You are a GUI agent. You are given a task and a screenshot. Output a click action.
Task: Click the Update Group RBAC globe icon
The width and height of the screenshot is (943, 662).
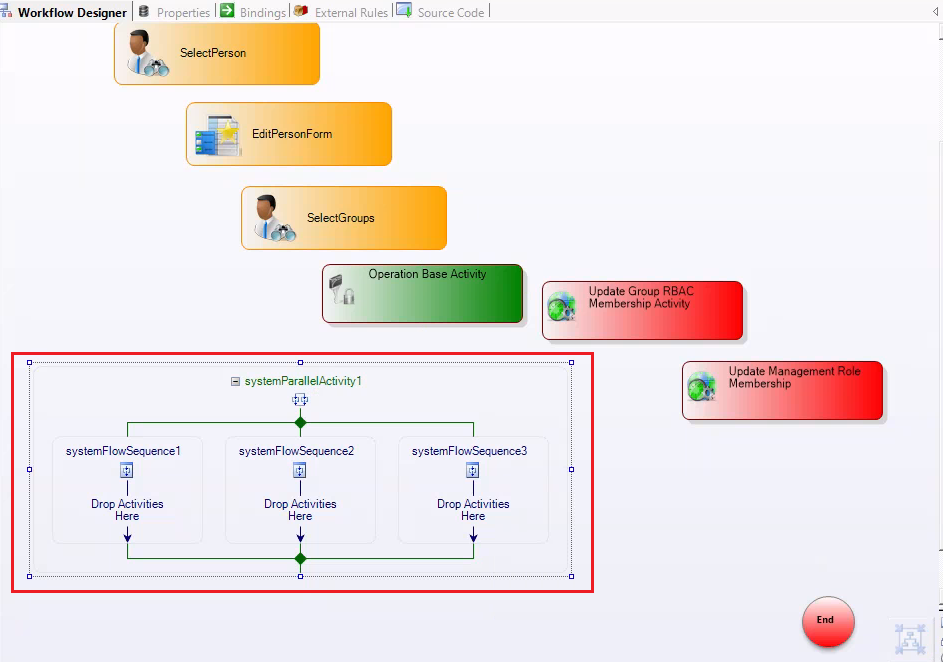tap(562, 307)
